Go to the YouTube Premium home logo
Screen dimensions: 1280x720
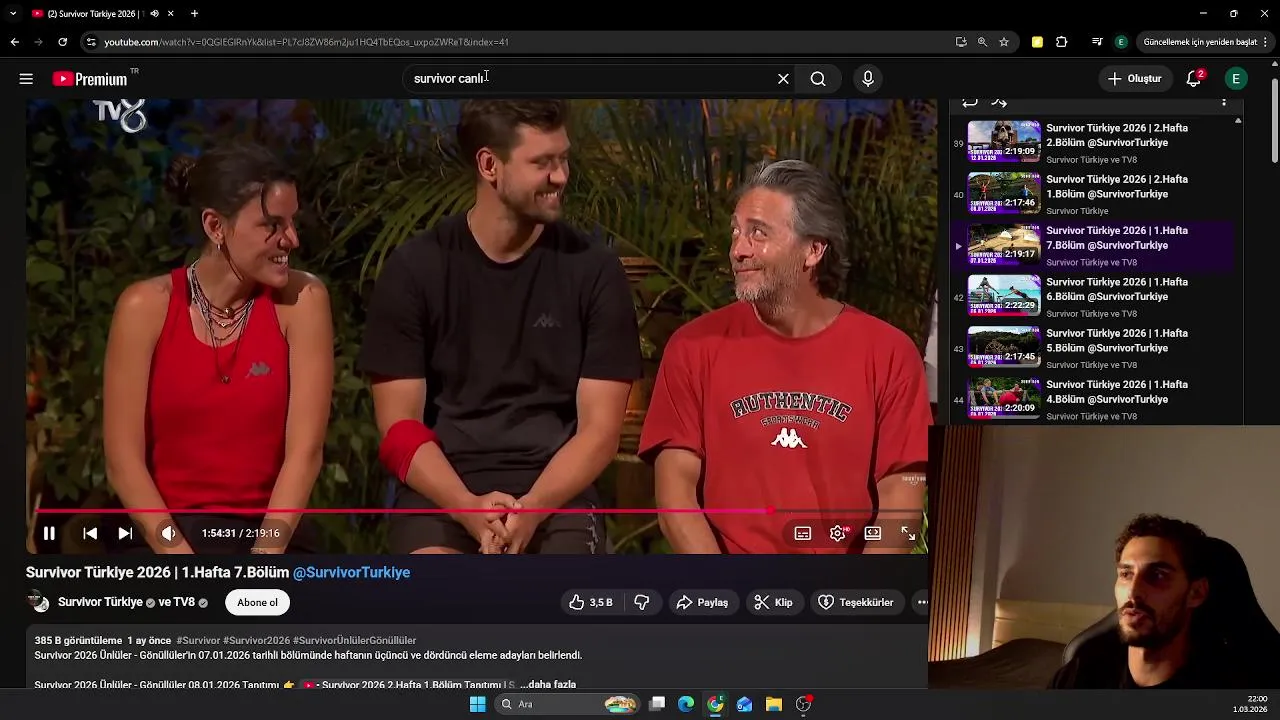pos(91,79)
